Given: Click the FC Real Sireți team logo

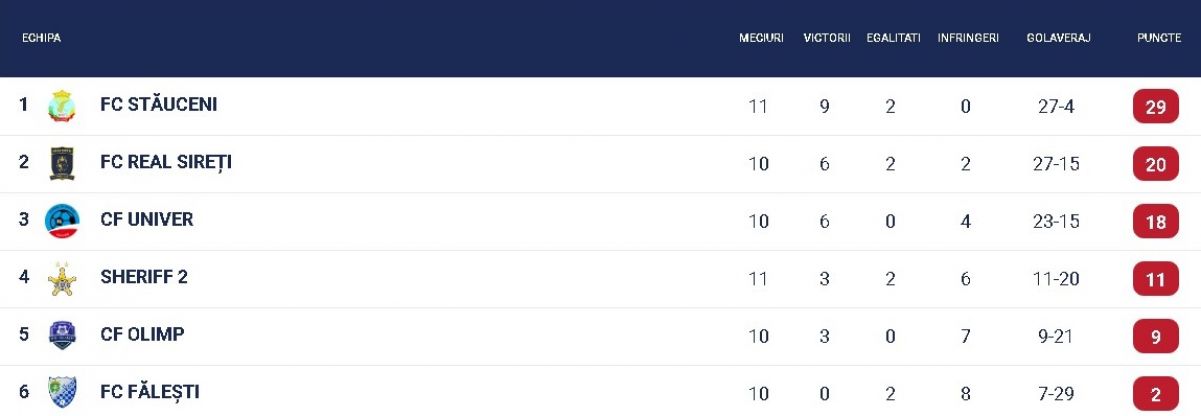Looking at the screenshot, I should point(62,163).
